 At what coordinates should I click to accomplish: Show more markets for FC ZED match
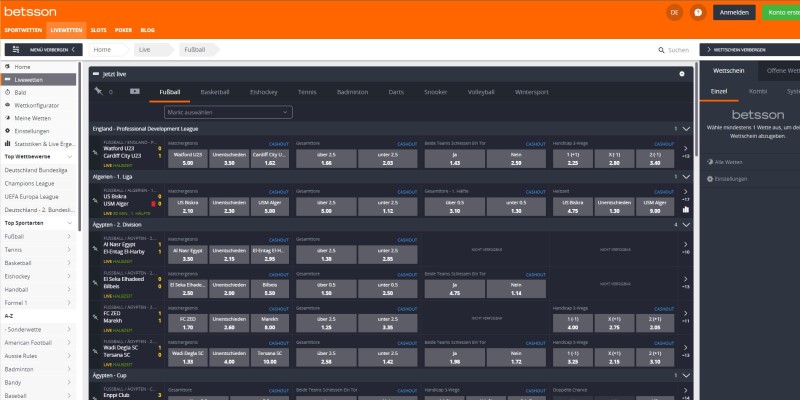point(685,316)
